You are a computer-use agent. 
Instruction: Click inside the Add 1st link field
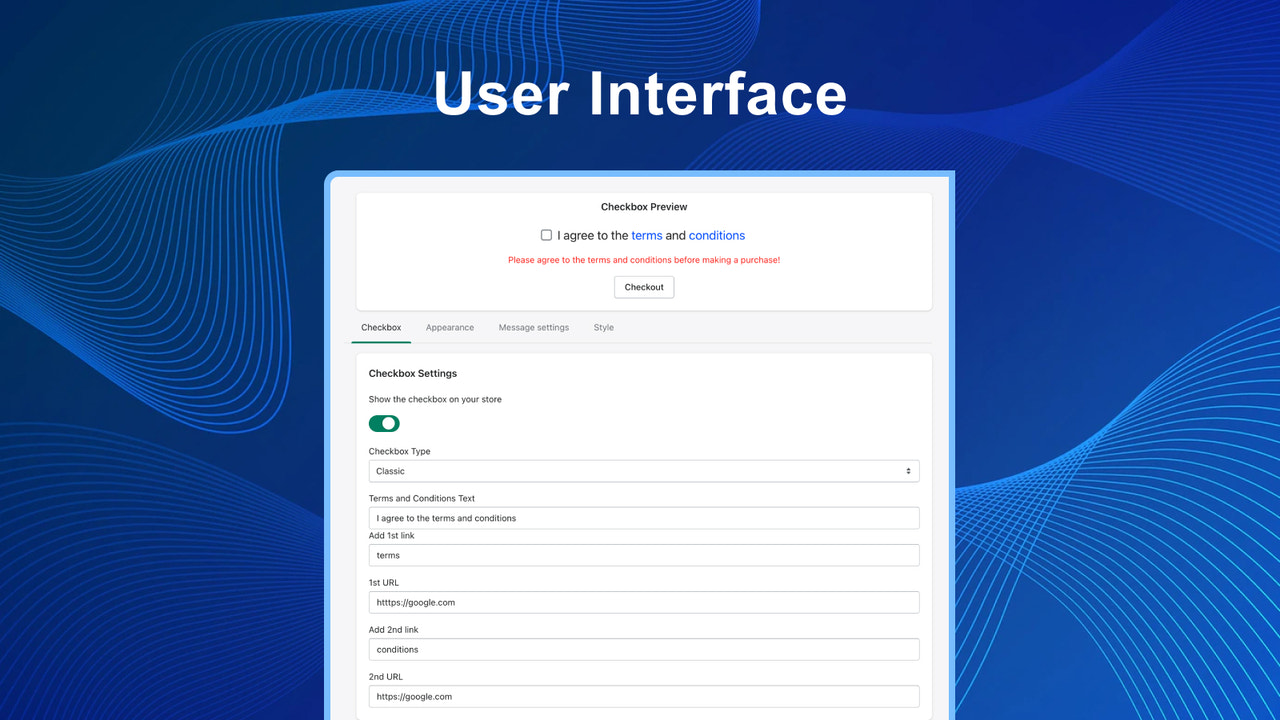[x=643, y=554]
